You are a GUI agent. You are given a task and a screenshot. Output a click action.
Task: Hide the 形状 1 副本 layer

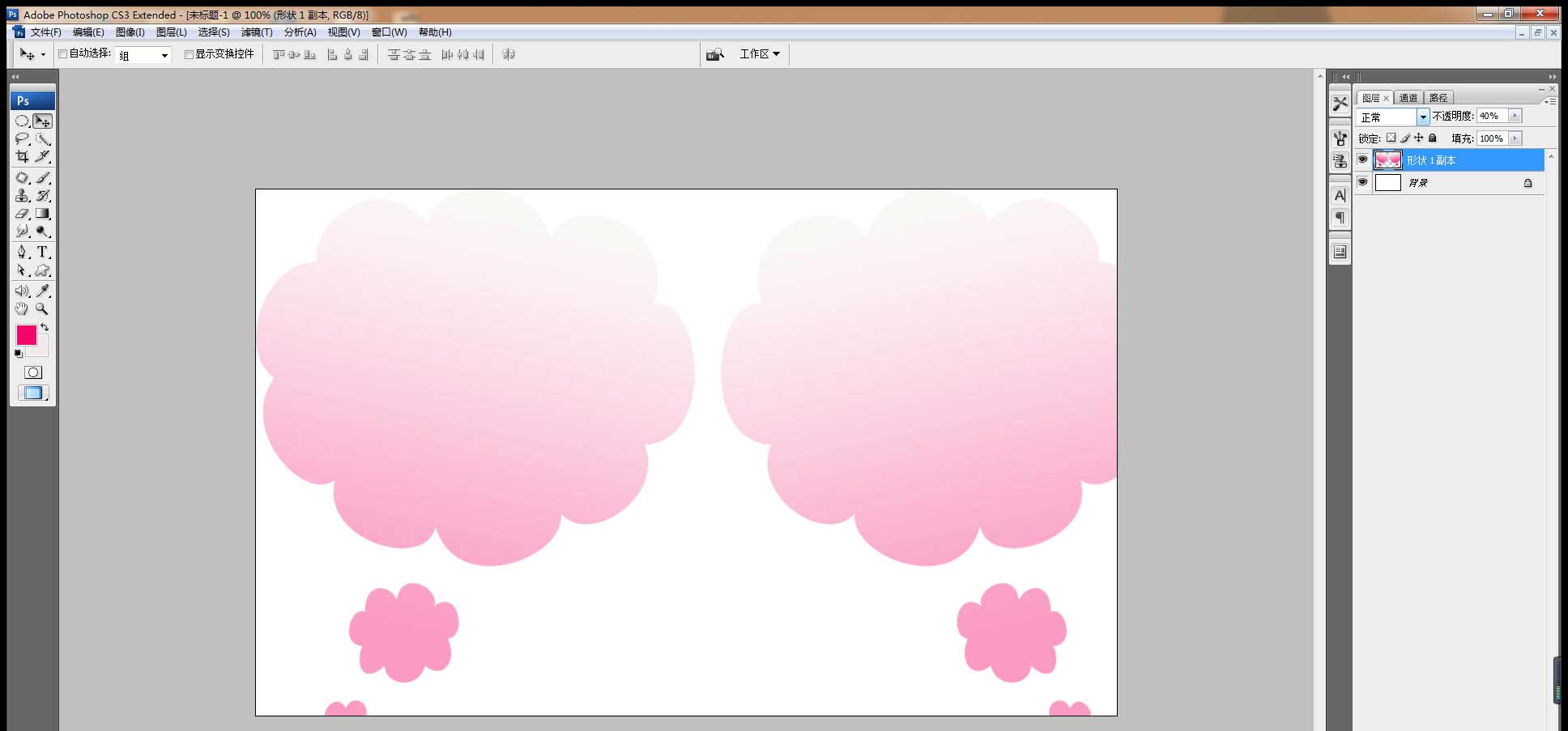pyautogui.click(x=1362, y=159)
